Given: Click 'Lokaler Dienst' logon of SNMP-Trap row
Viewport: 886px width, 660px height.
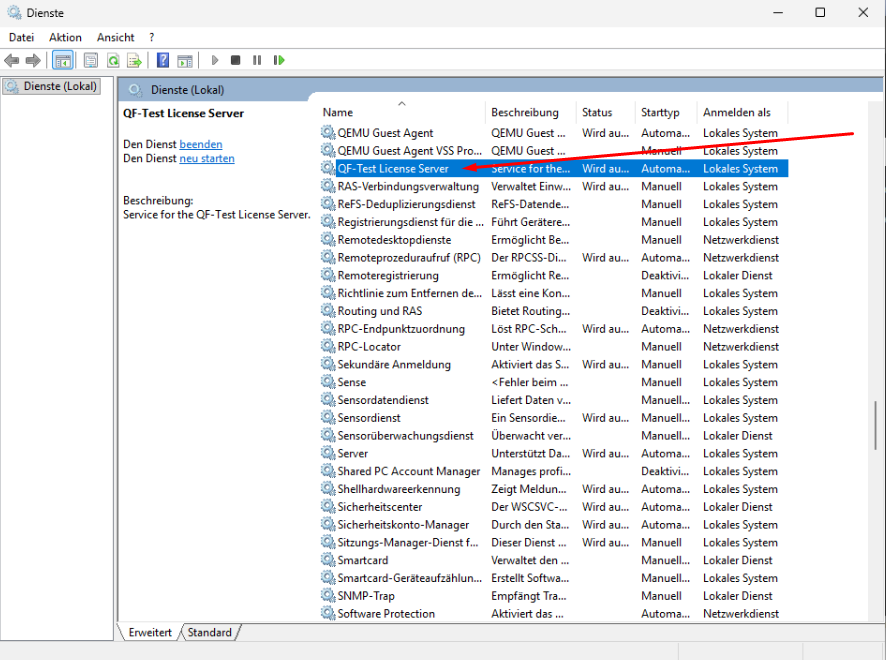Looking at the screenshot, I should click(x=737, y=596).
